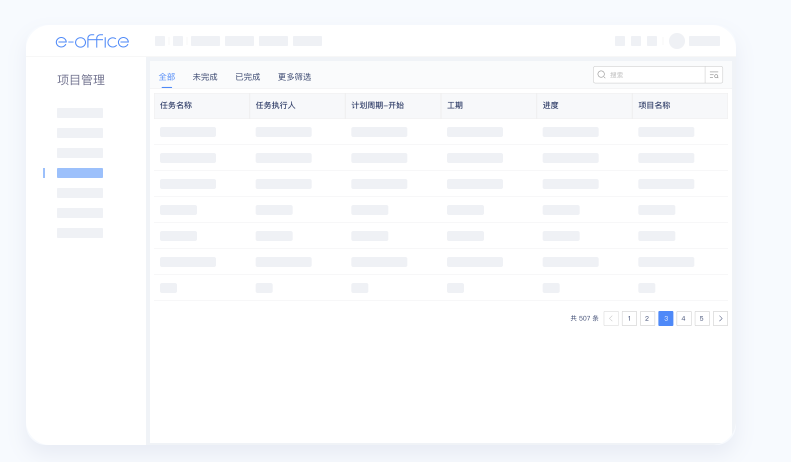Click the 任务执行人 column header
This screenshot has width=791, height=462.
[275, 105]
